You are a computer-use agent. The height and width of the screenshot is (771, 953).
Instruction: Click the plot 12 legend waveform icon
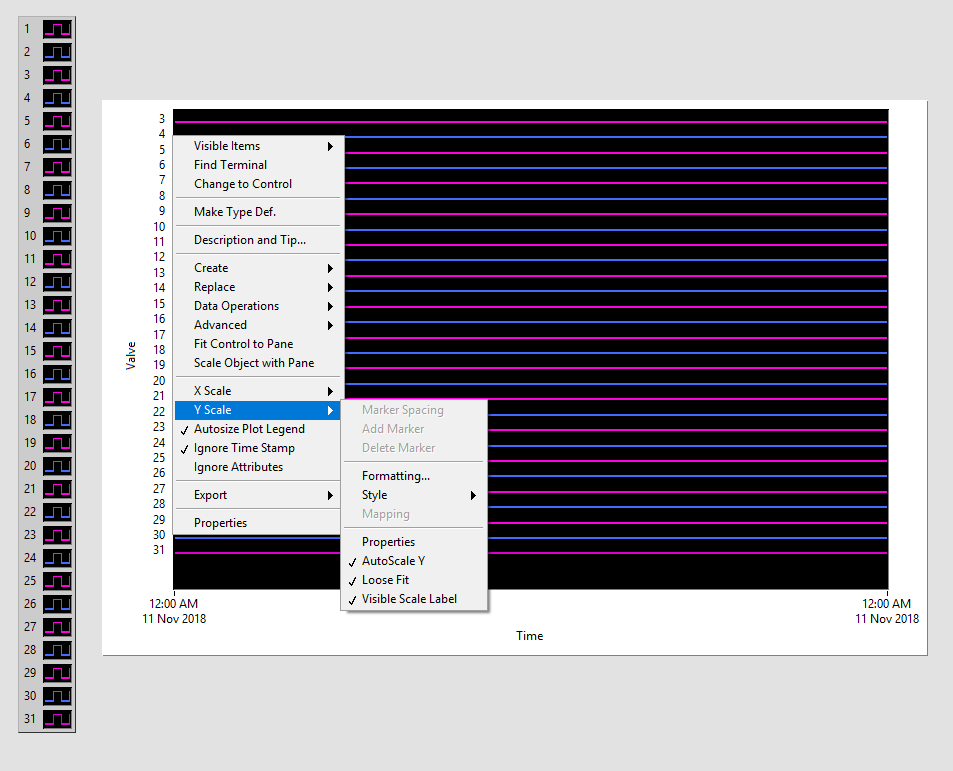pyautogui.click(x=57, y=283)
